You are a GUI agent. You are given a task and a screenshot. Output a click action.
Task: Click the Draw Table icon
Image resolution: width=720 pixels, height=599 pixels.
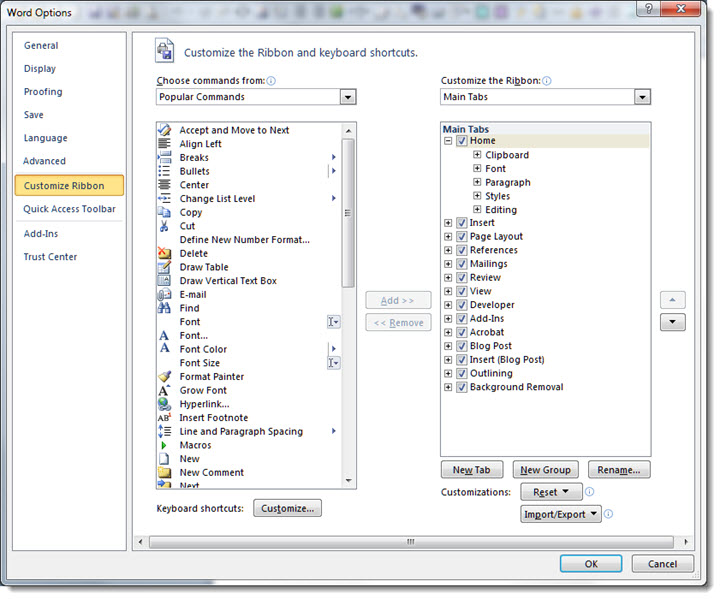pyautogui.click(x=164, y=267)
